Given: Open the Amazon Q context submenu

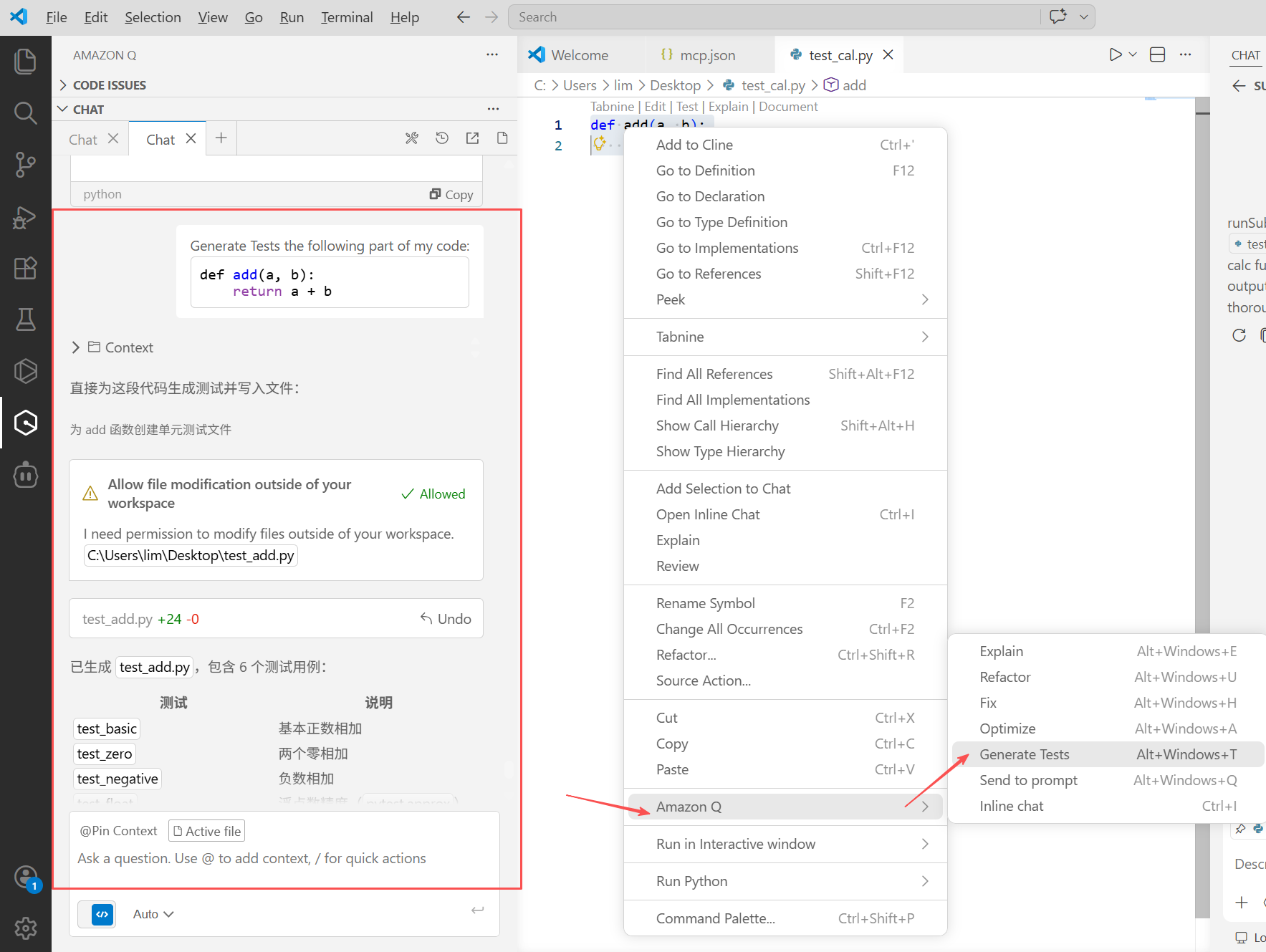Looking at the screenshot, I should (786, 807).
